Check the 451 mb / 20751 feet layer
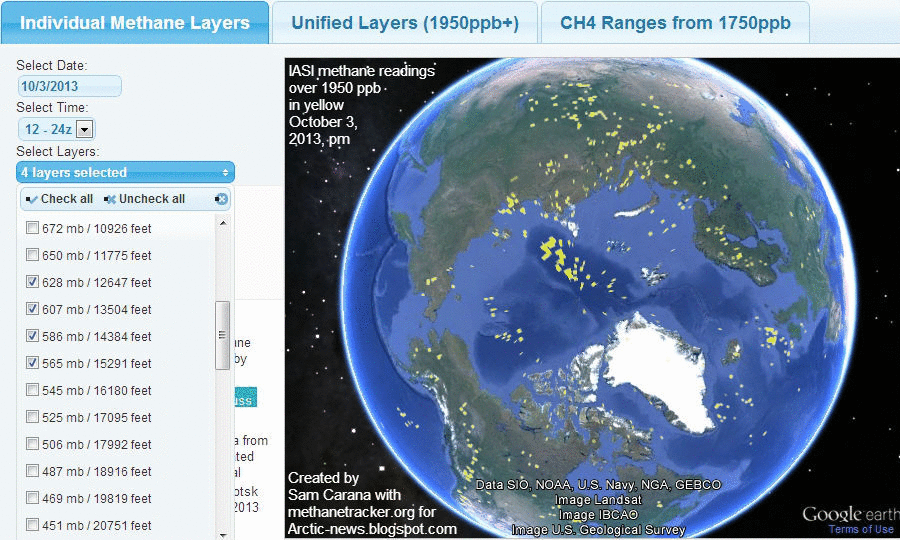Screen dimensions: 900x540 coord(32,525)
